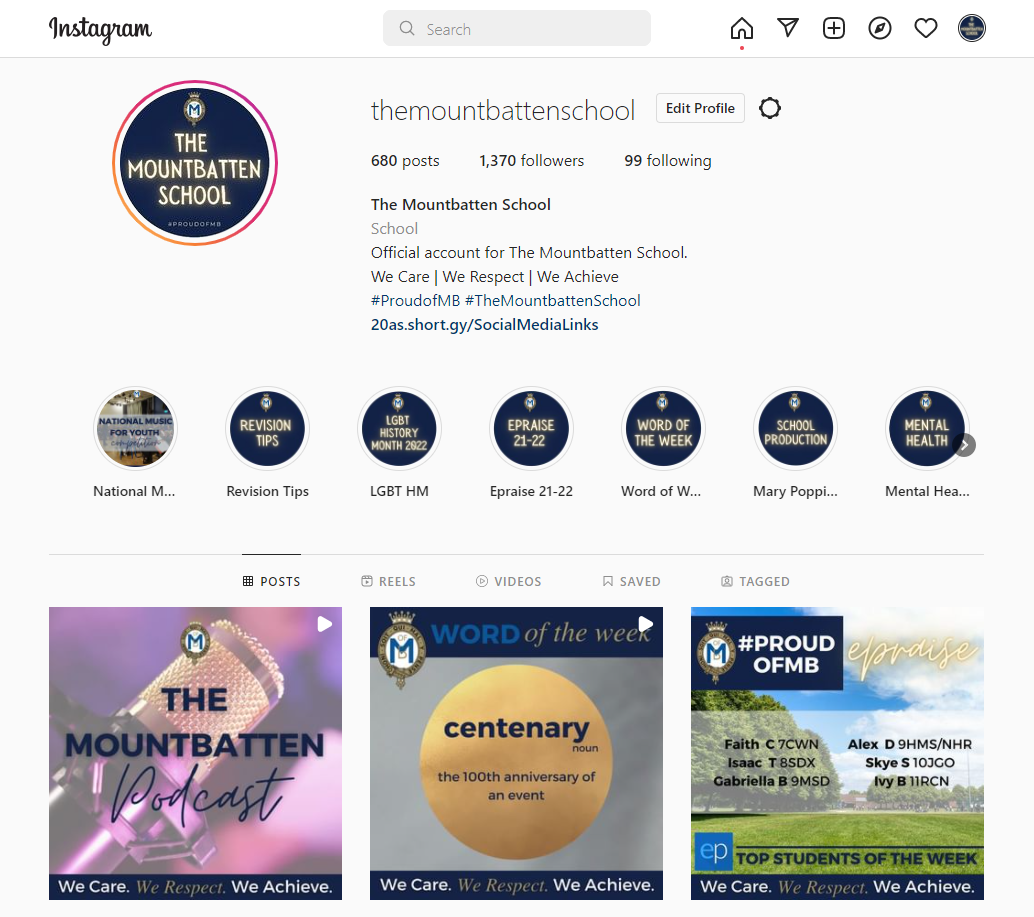Open the 20as.short.gy/SocialMediaLinks link
1034x917 pixels.
pos(485,324)
